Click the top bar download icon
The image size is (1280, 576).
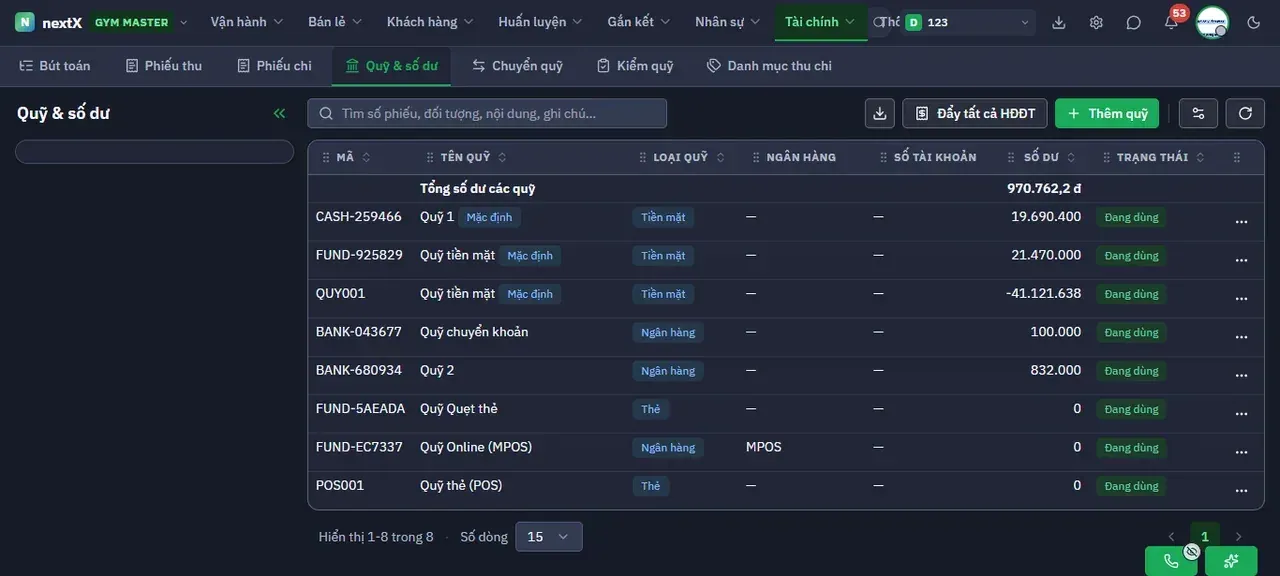[1059, 22]
